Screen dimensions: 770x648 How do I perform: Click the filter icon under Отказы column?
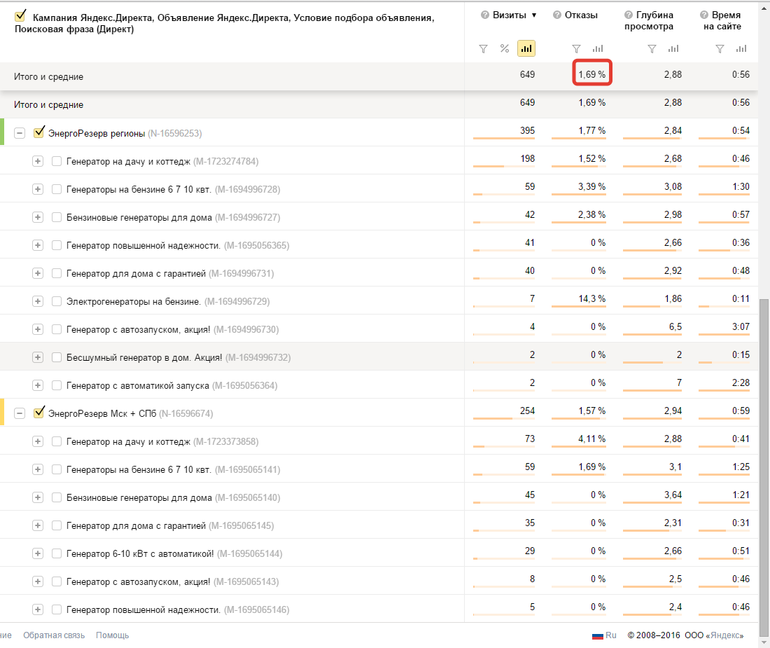(576, 49)
